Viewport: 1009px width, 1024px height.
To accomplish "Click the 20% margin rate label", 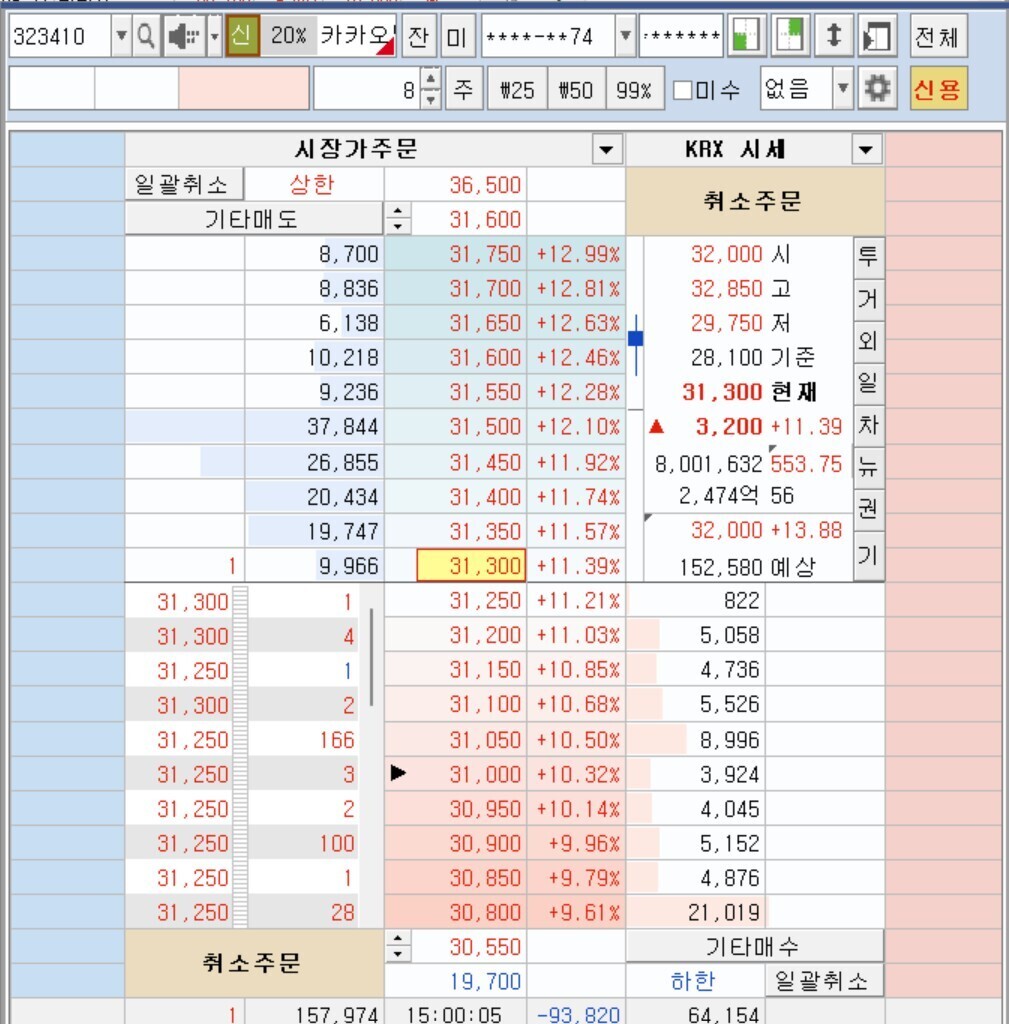I will tap(288, 35).
